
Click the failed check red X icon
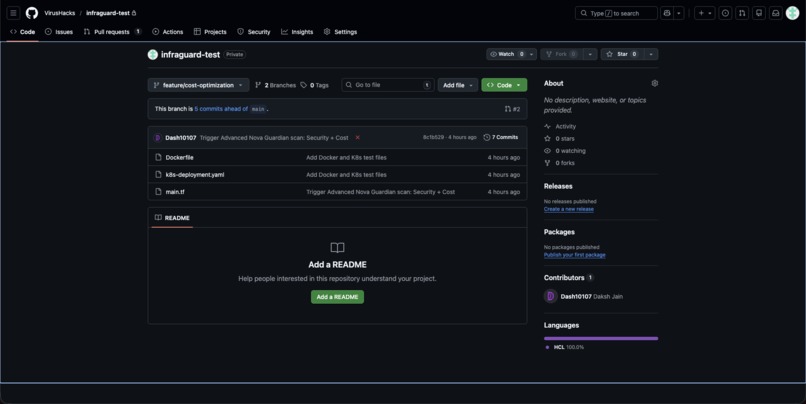click(x=357, y=138)
